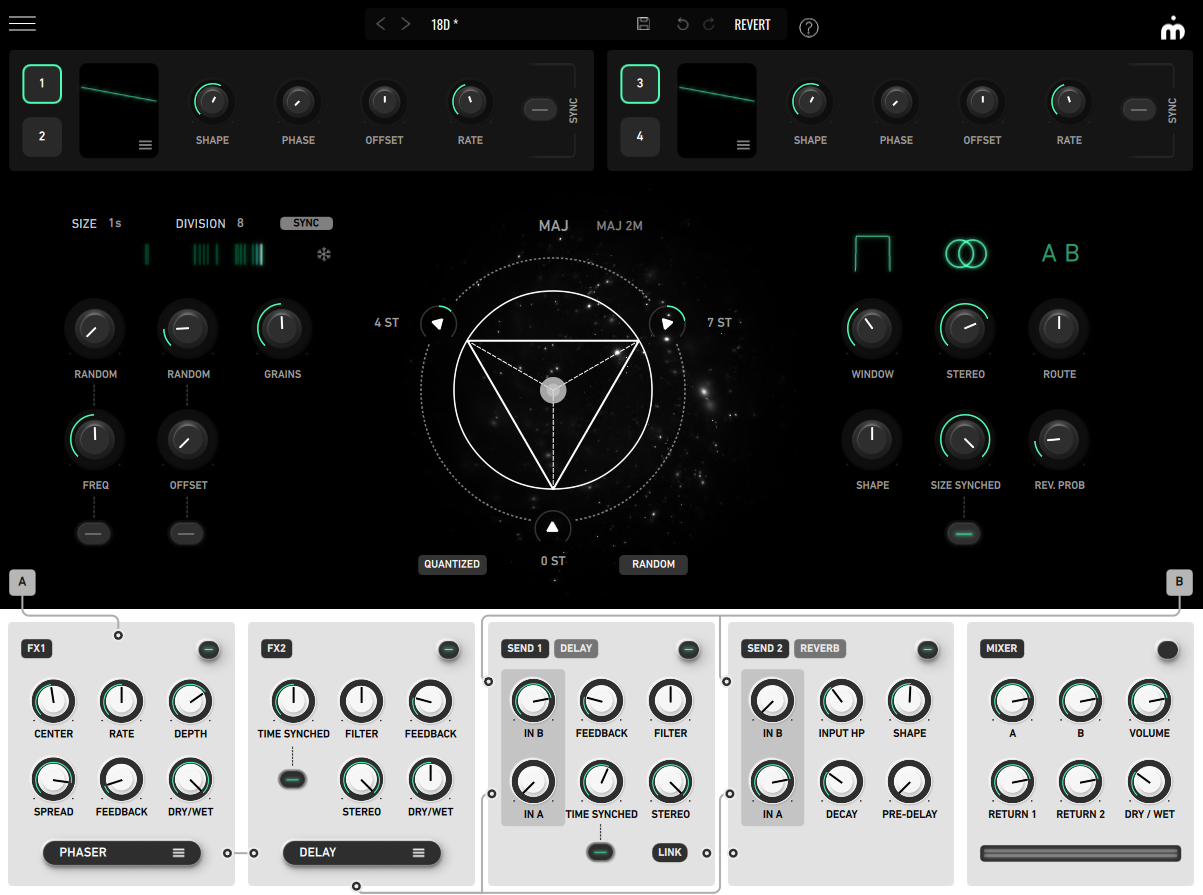Open the hamburger main menu
The image size is (1203, 895).
click(22, 24)
